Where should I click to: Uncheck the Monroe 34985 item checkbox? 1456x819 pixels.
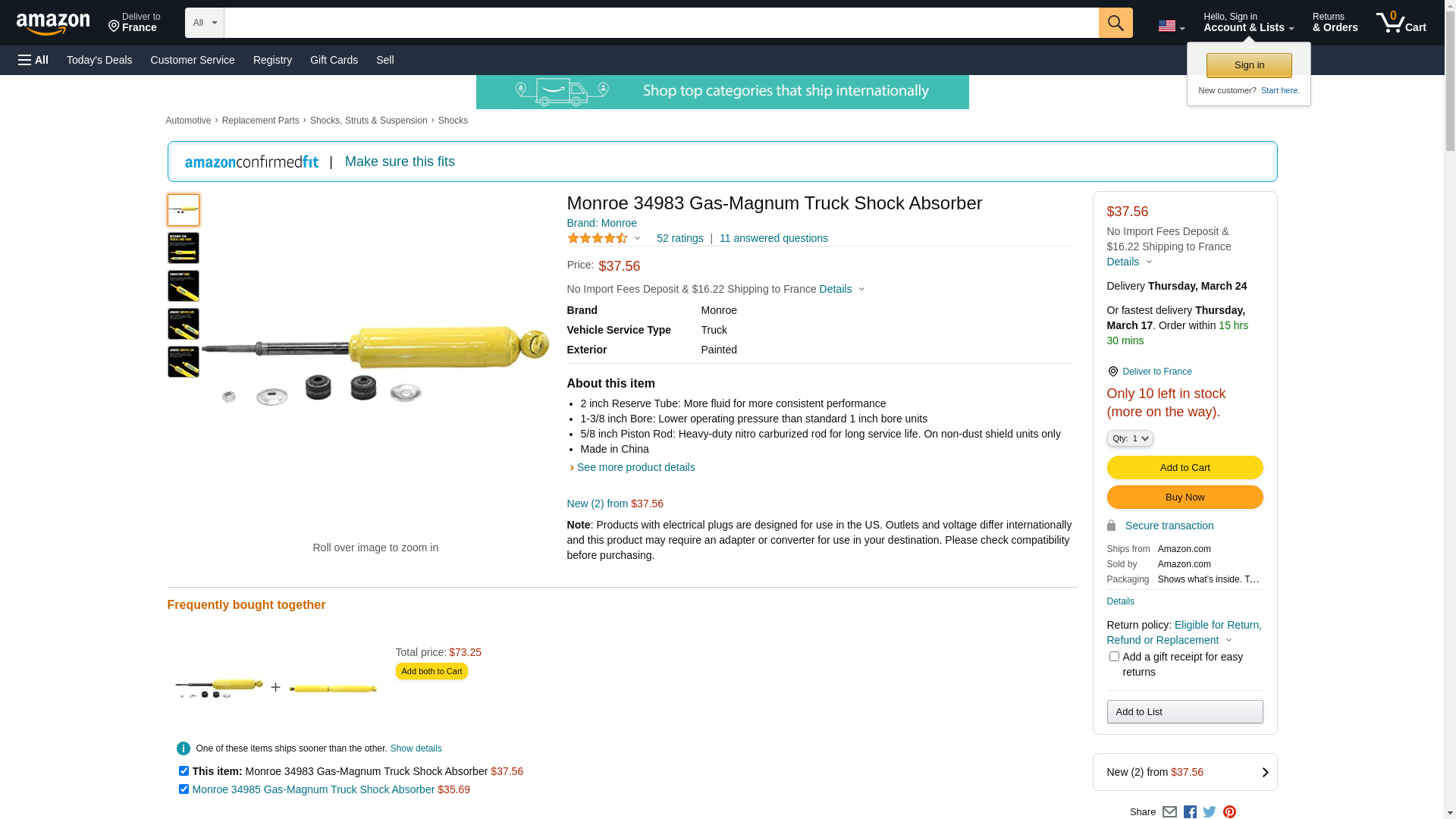pyautogui.click(x=184, y=789)
